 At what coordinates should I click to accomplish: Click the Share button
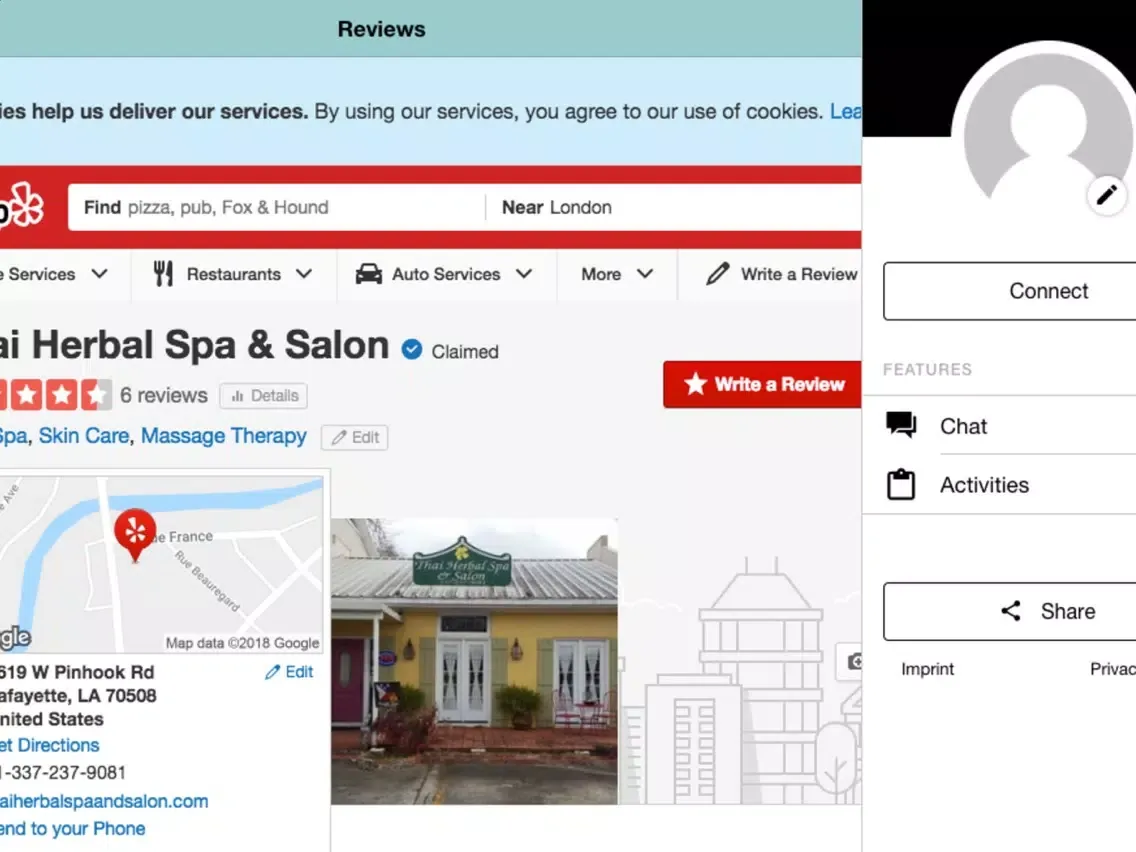[1010, 611]
